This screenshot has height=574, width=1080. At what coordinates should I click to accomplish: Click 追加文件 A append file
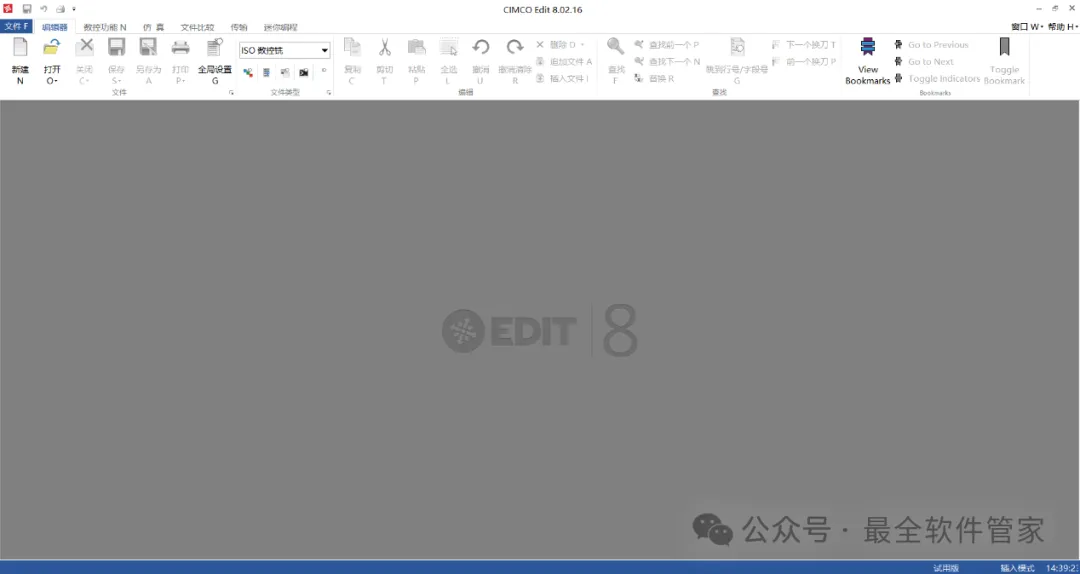click(x=564, y=61)
